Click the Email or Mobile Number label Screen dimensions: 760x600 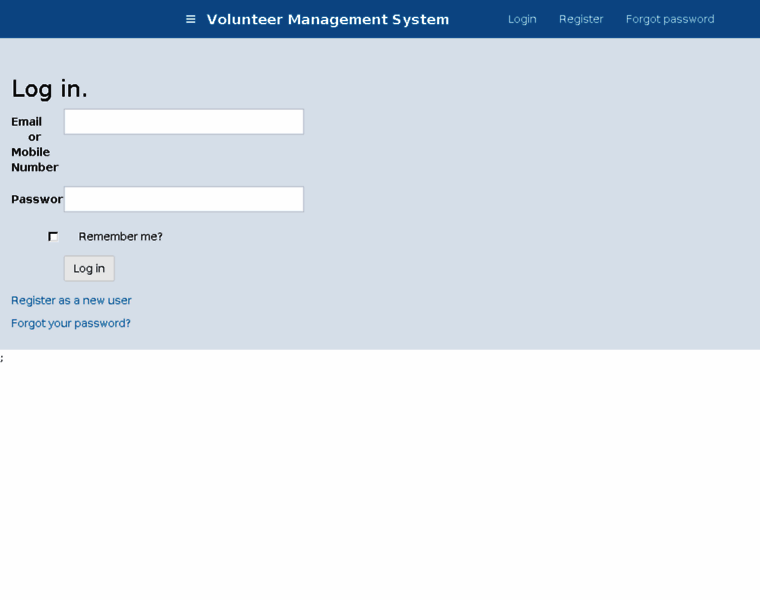34,144
